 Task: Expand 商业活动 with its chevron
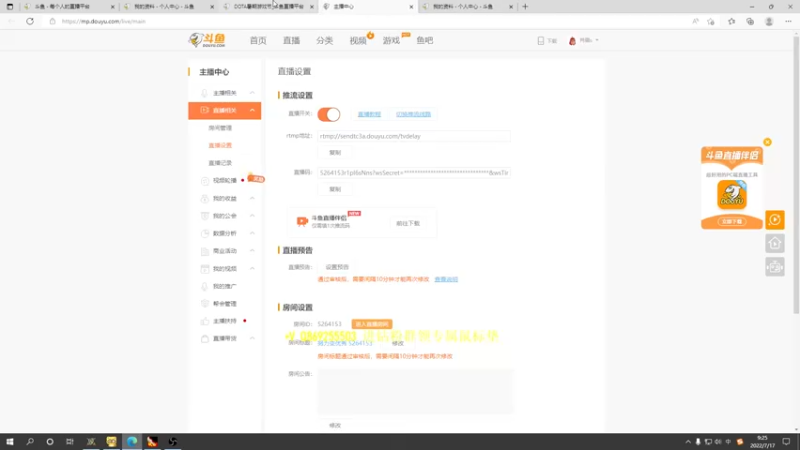click(x=252, y=251)
